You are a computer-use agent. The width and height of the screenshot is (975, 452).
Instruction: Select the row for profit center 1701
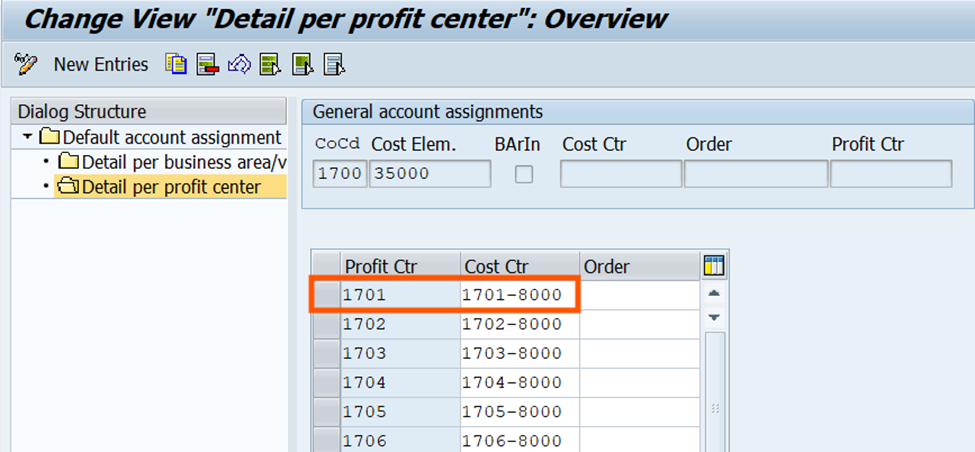point(326,296)
